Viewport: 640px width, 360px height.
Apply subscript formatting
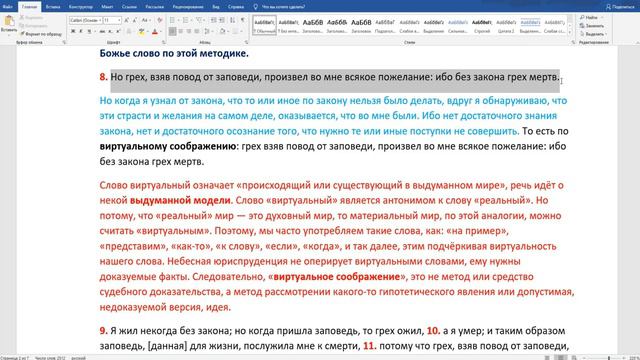(110, 31)
